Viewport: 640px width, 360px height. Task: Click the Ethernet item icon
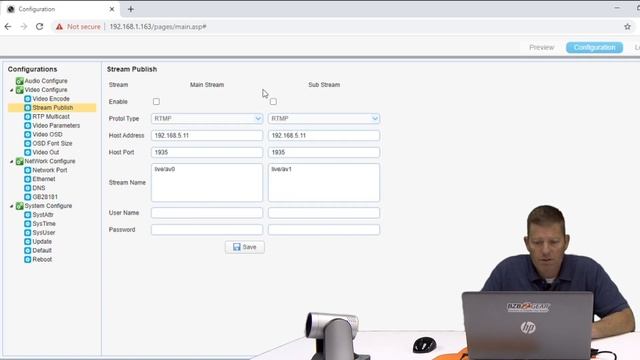(27, 179)
